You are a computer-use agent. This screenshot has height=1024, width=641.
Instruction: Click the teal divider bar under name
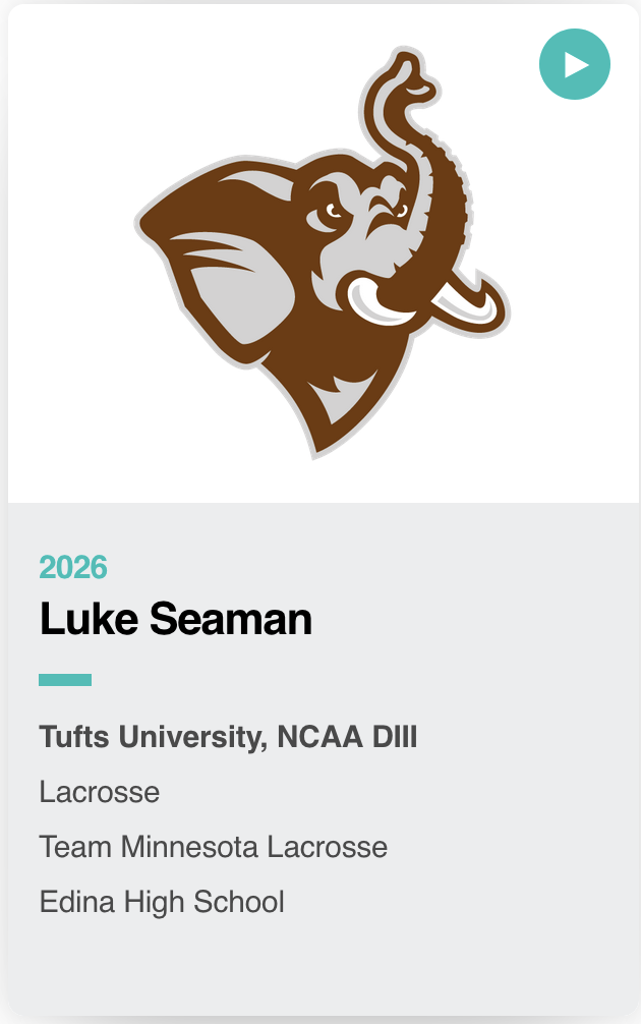65,680
